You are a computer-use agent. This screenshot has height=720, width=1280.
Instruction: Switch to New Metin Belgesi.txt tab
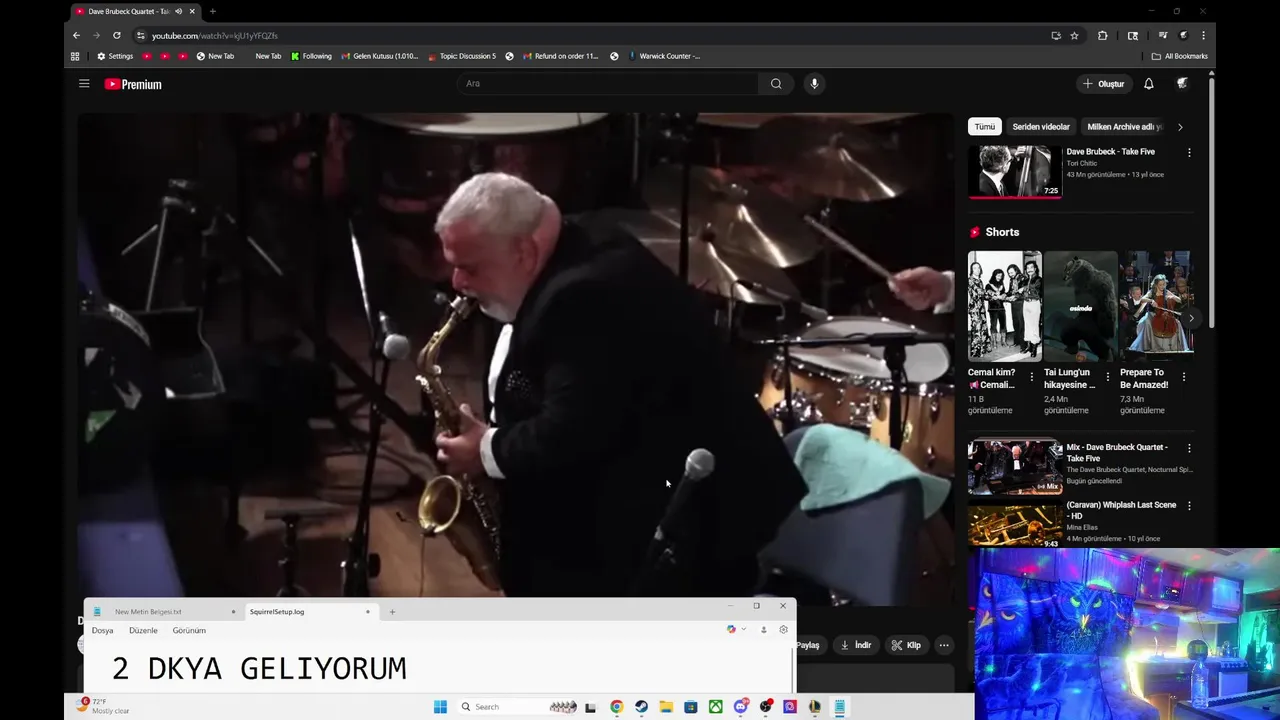click(166, 612)
